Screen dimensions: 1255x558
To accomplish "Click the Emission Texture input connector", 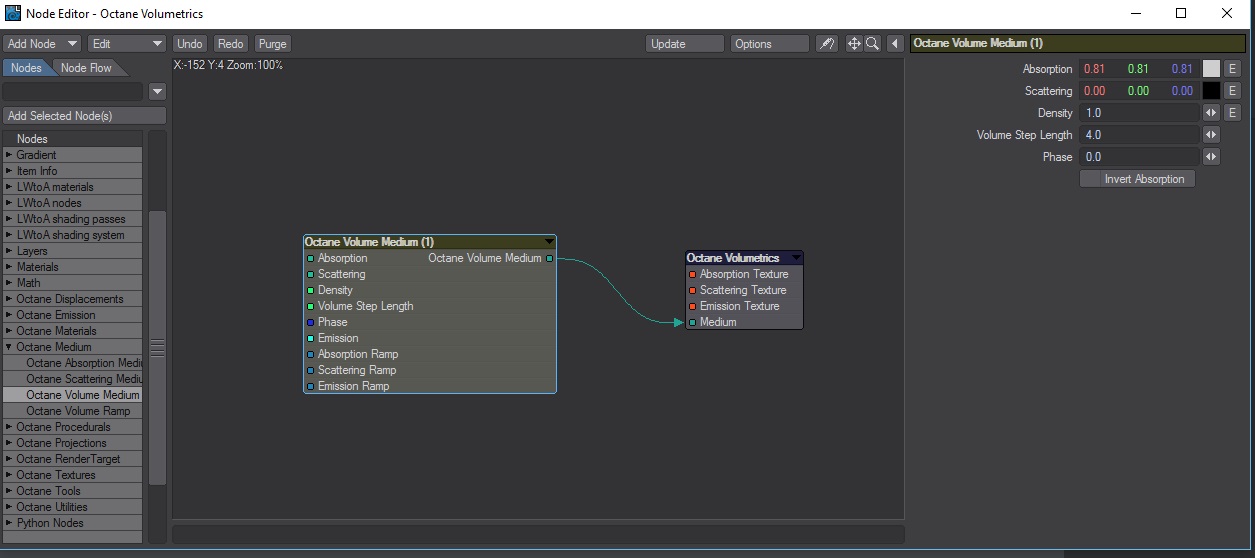I will (692, 306).
